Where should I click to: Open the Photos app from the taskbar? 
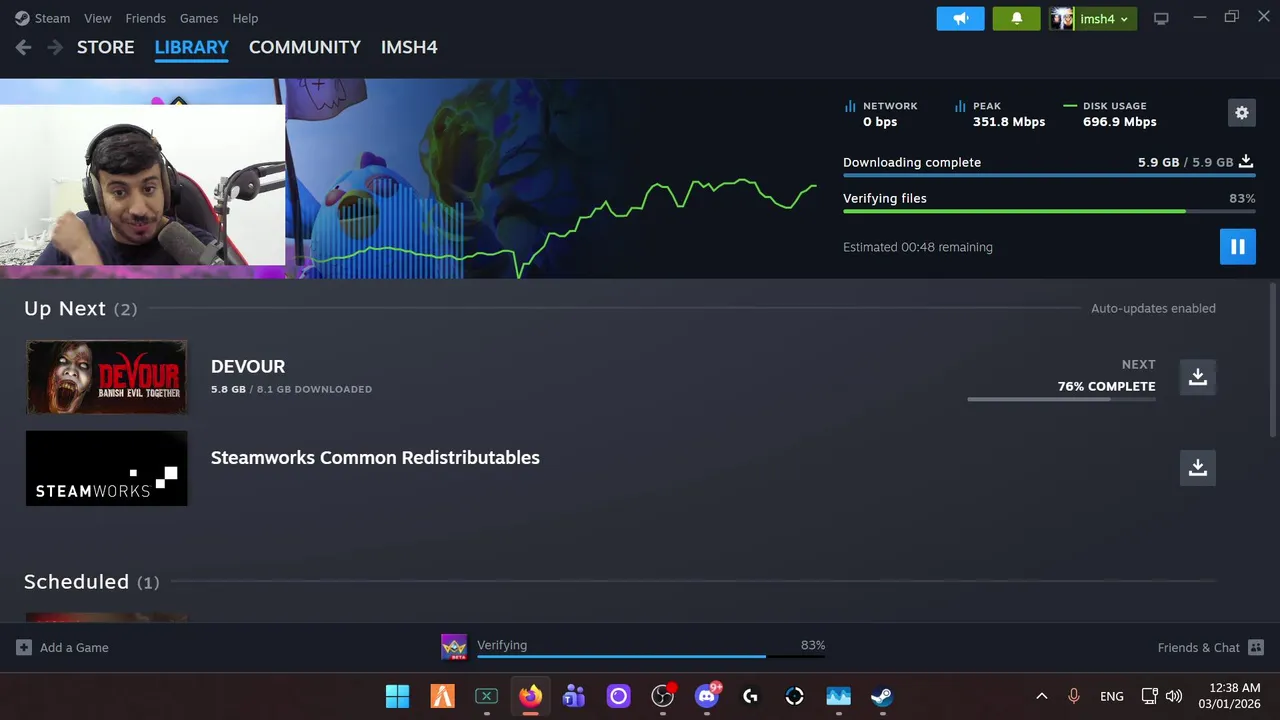tap(838, 696)
